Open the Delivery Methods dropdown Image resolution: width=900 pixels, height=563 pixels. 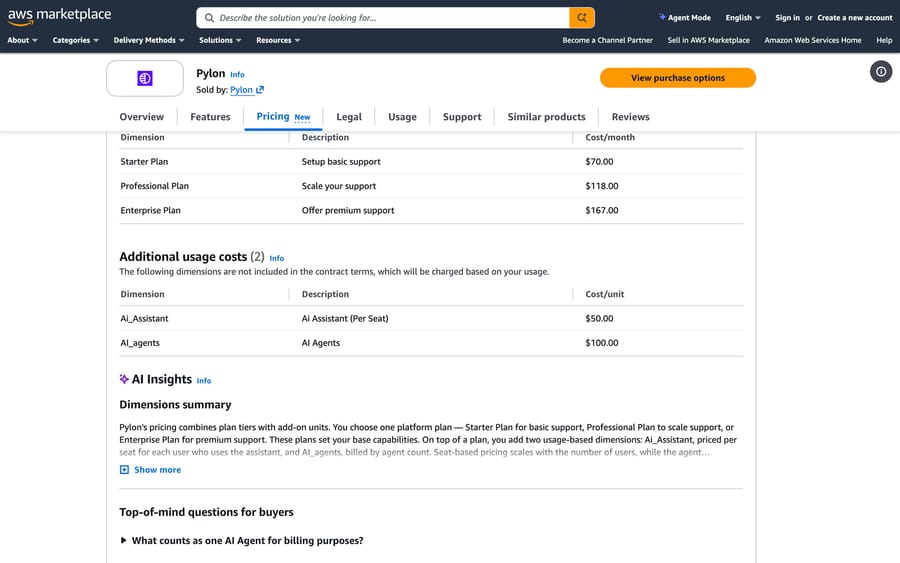(149, 40)
